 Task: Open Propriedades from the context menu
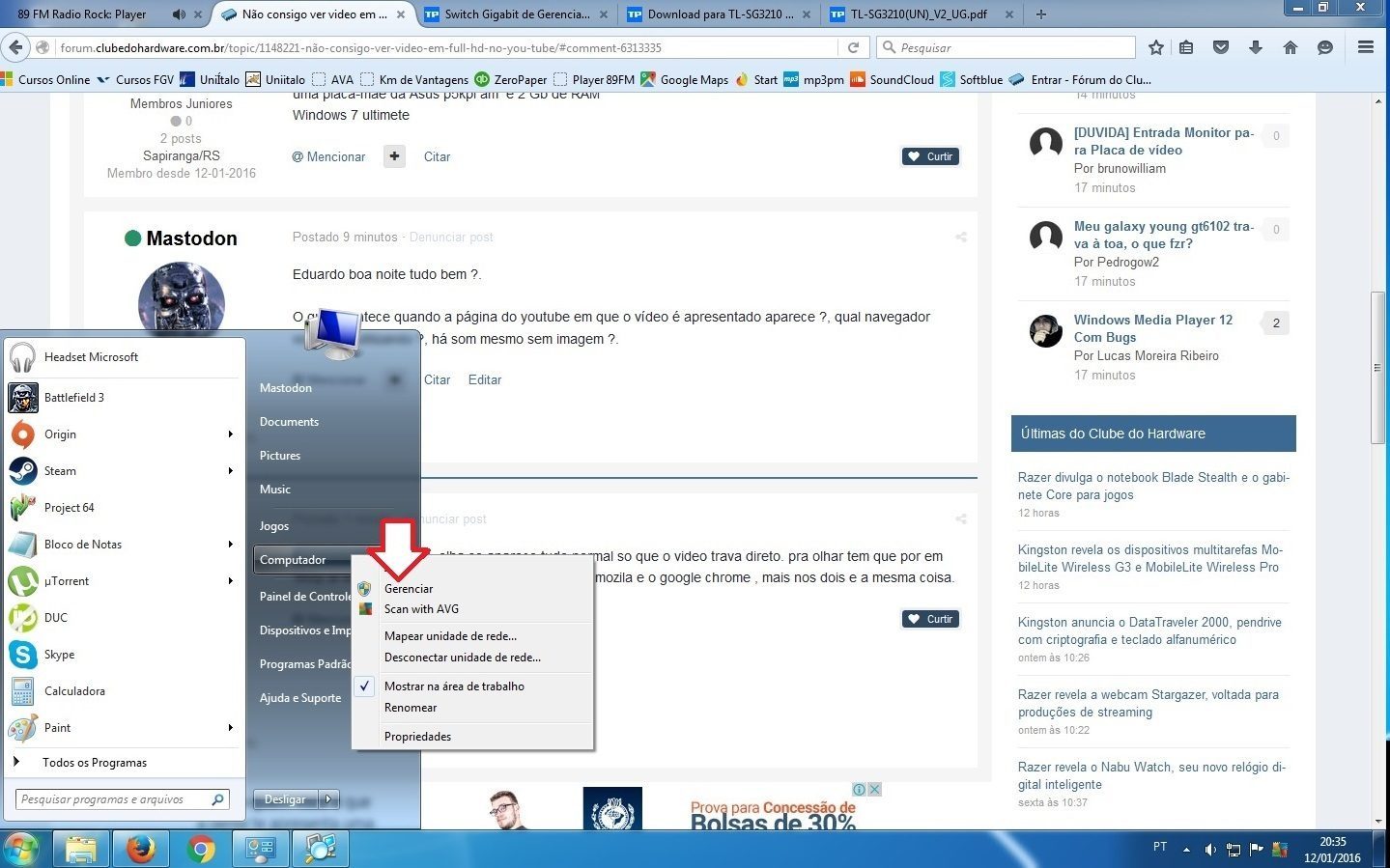[x=417, y=737]
